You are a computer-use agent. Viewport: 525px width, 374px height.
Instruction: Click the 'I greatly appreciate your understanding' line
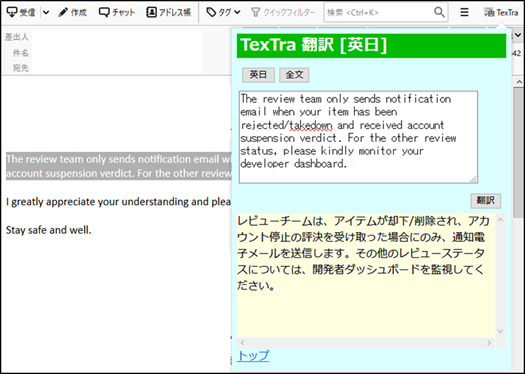pyautogui.click(x=119, y=202)
